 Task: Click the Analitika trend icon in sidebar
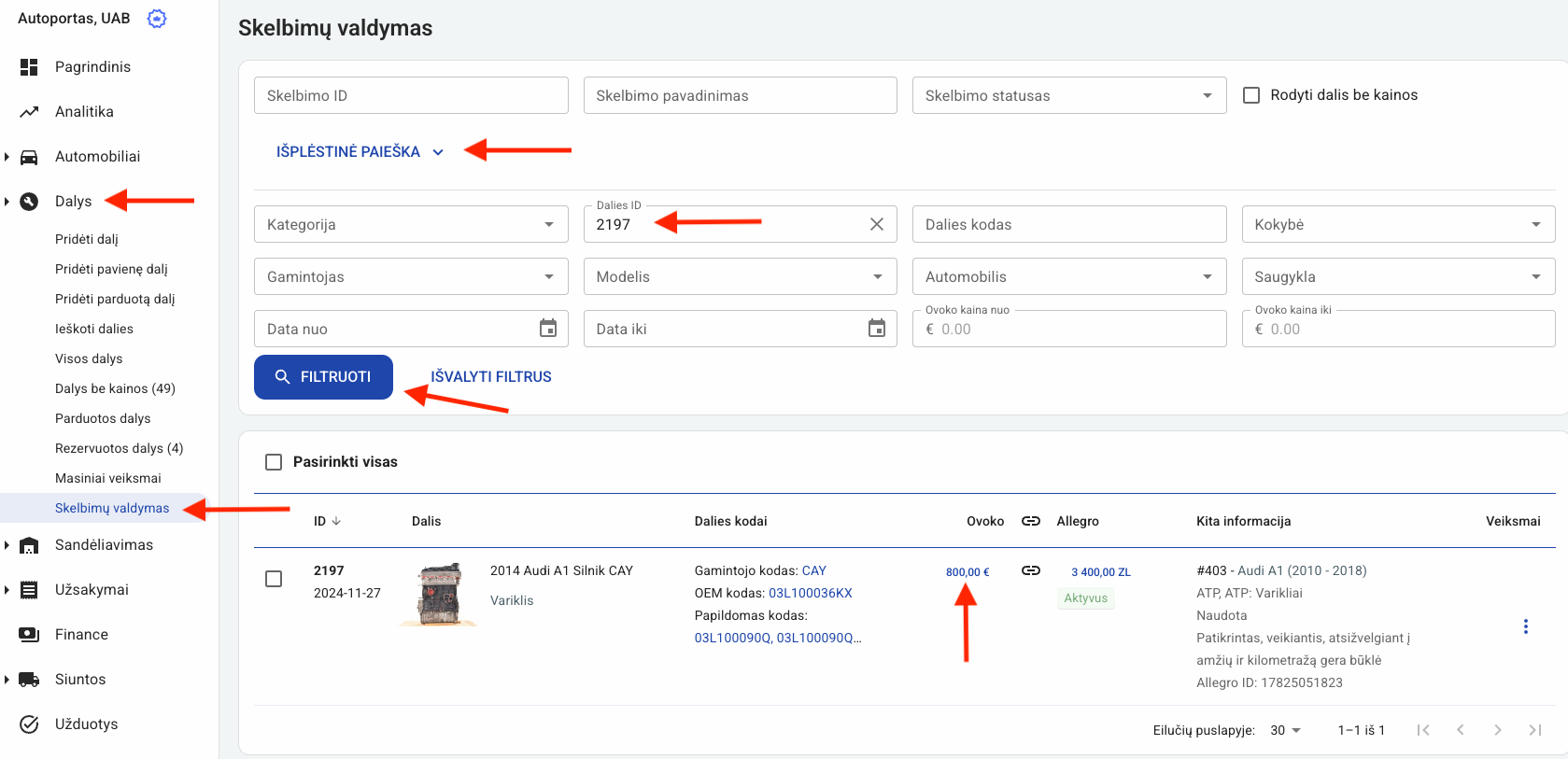click(x=29, y=112)
